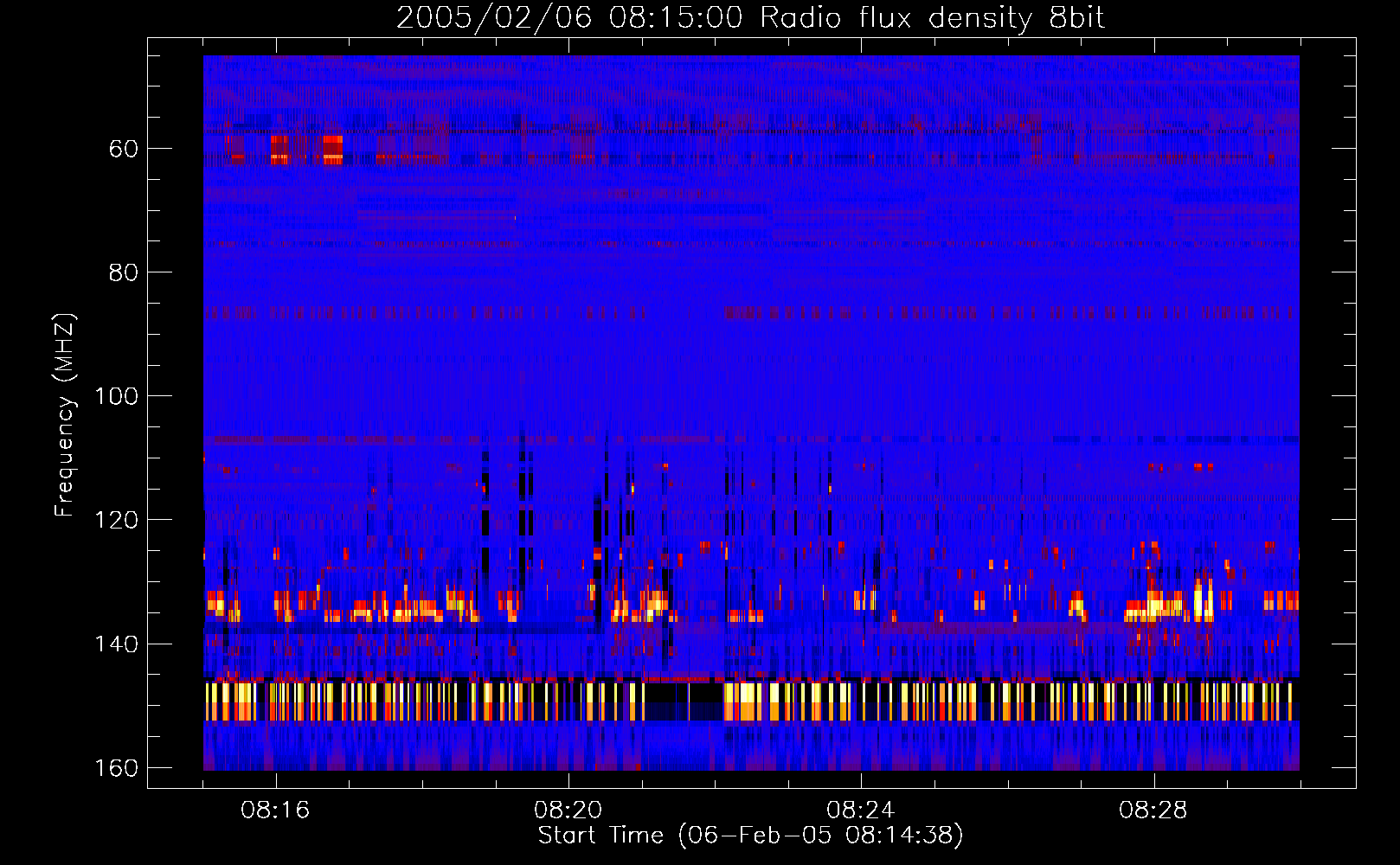Click the 100 frequency tick label
1400x865 pixels.
116,396
